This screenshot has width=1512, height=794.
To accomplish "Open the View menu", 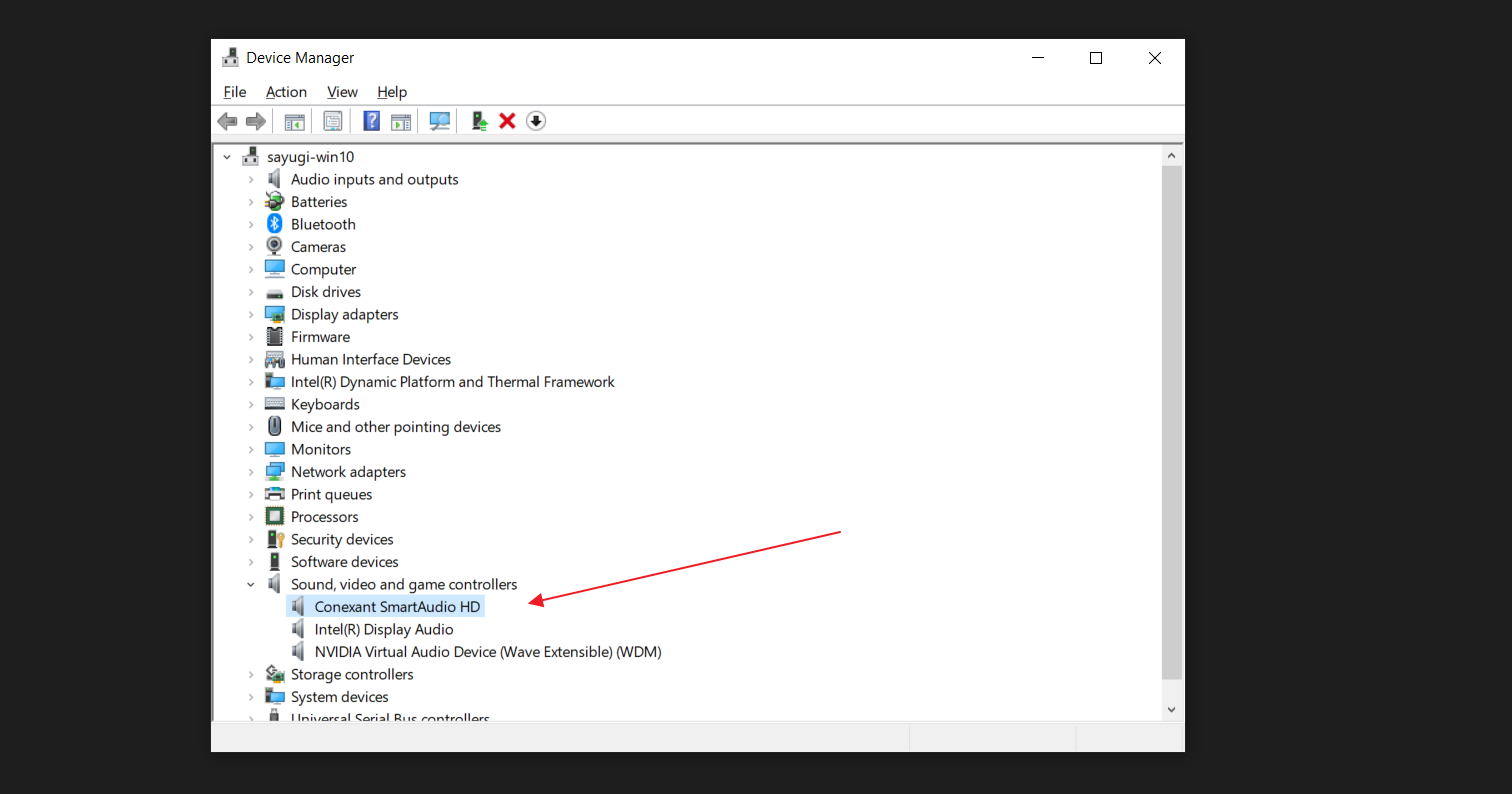I will (x=342, y=92).
